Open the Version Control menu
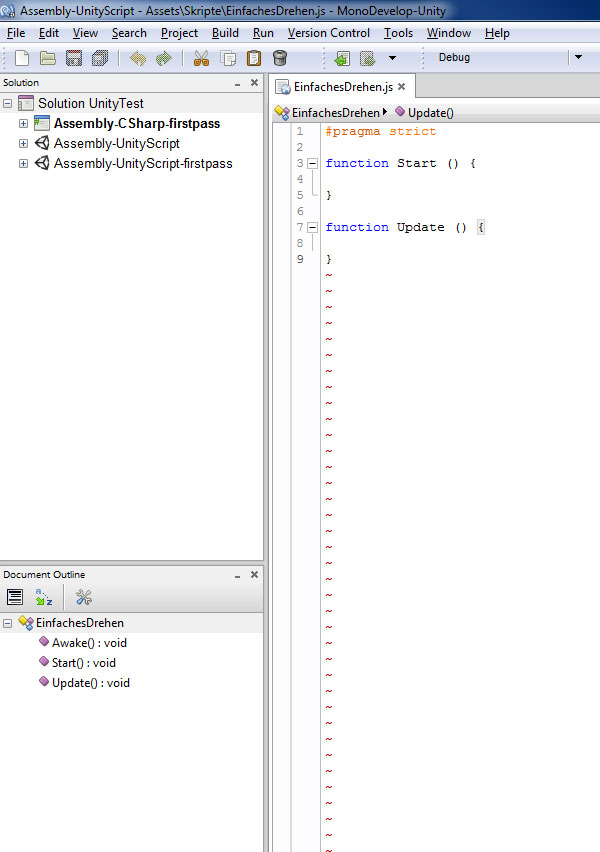The image size is (600, 852). (x=328, y=33)
